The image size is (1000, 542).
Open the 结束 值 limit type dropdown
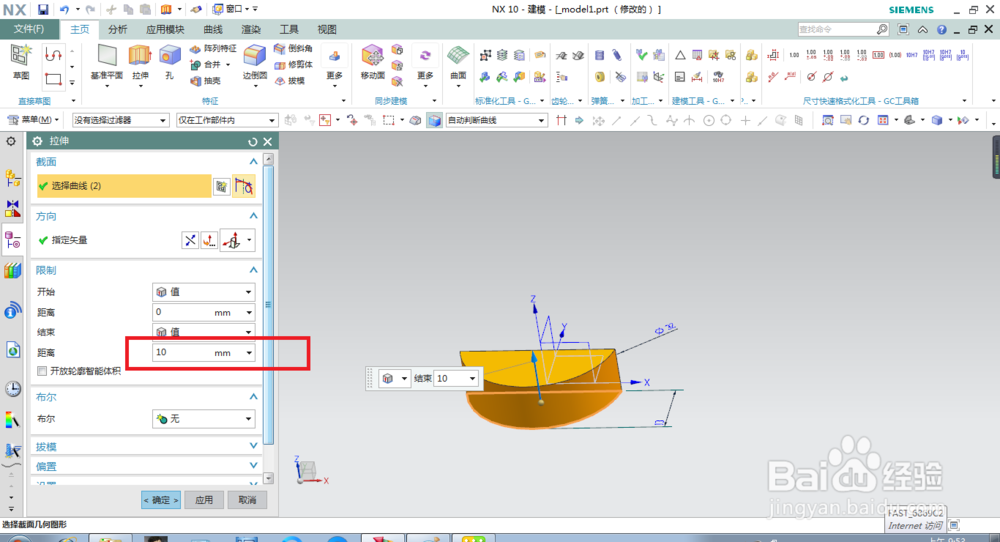point(203,332)
